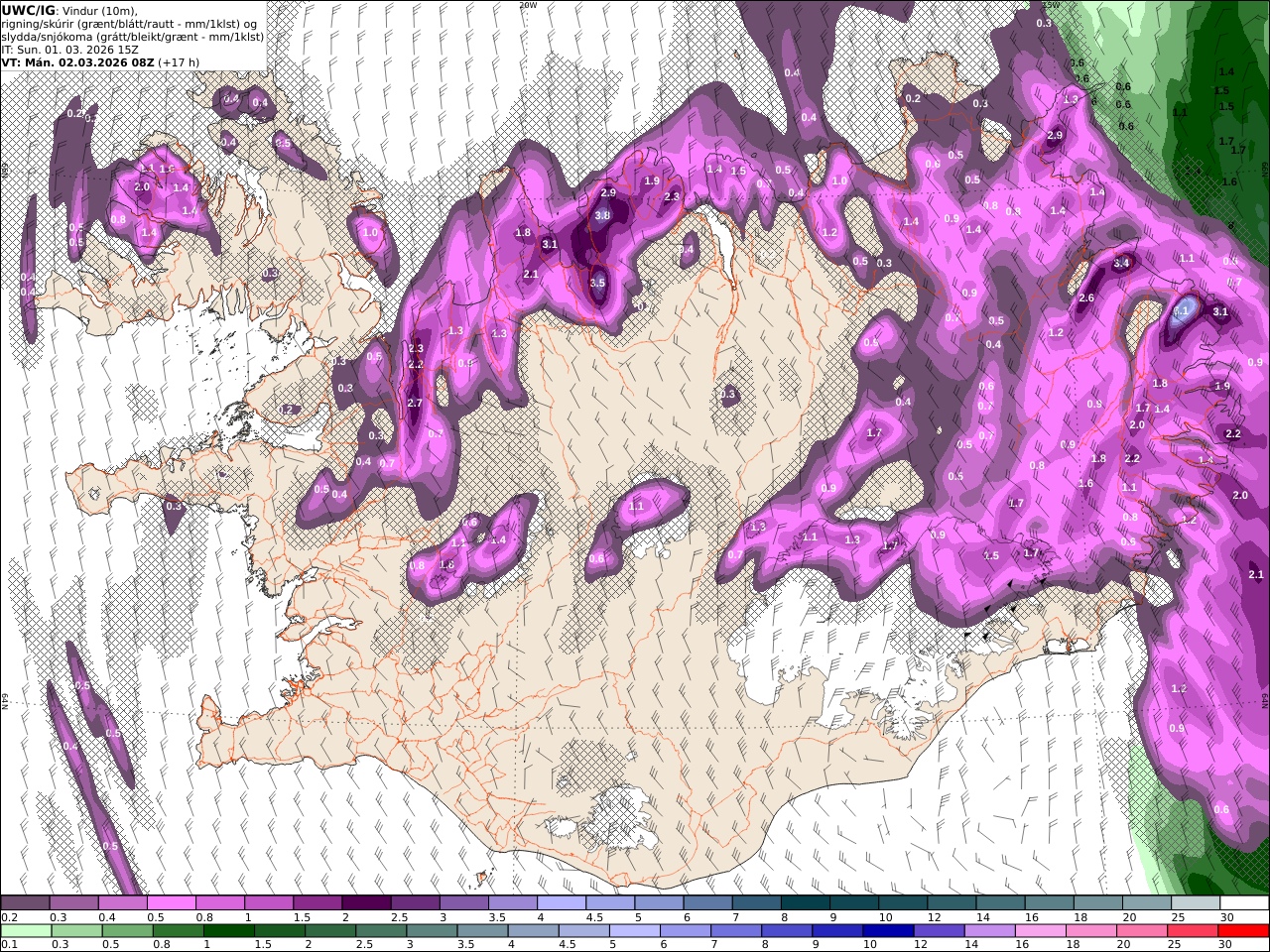Click the '0.1' label in the bottom legend row
Viewport: 1270px width, 952px height.
[9, 945]
